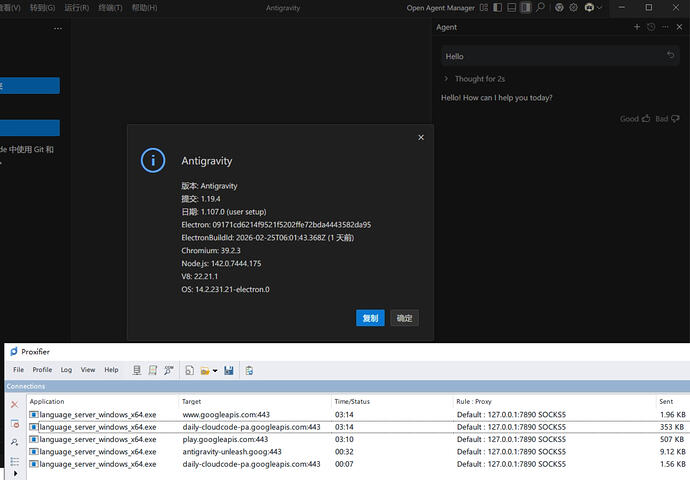Click Proxifier's clipboard refresh toolbar icon
The width and height of the screenshot is (690, 480).
(x=249, y=370)
